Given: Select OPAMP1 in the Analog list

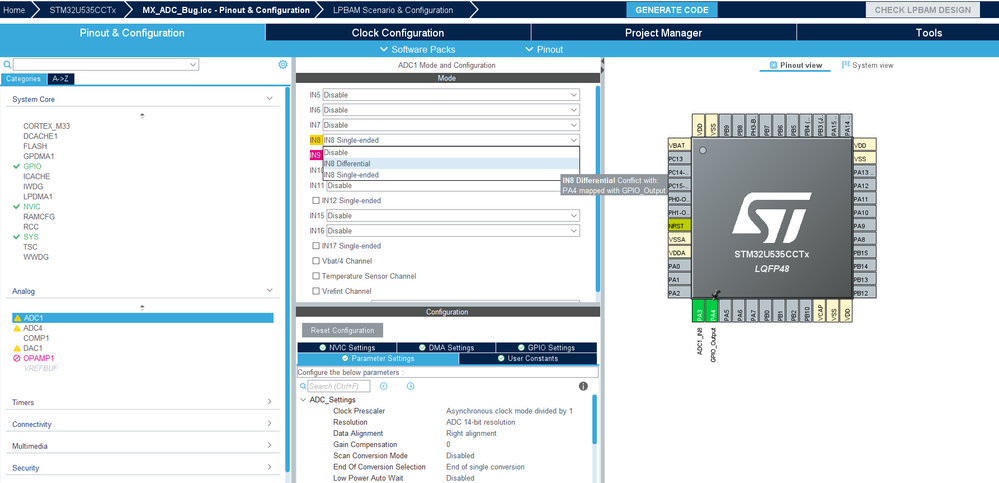Looking at the screenshot, I should click(x=39, y=358).
